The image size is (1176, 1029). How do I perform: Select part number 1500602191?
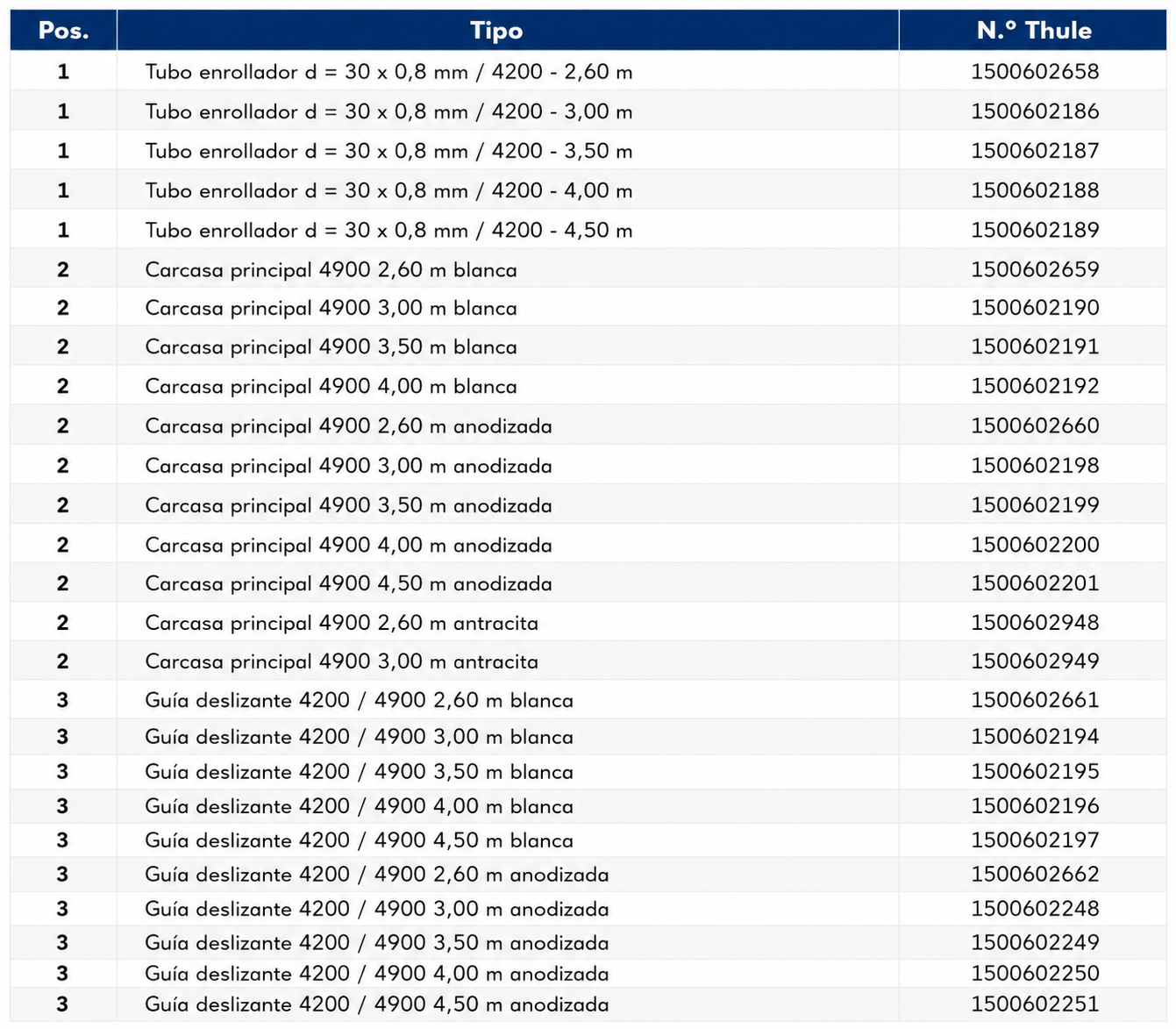pyautogui.click(x=1035, y=347)
